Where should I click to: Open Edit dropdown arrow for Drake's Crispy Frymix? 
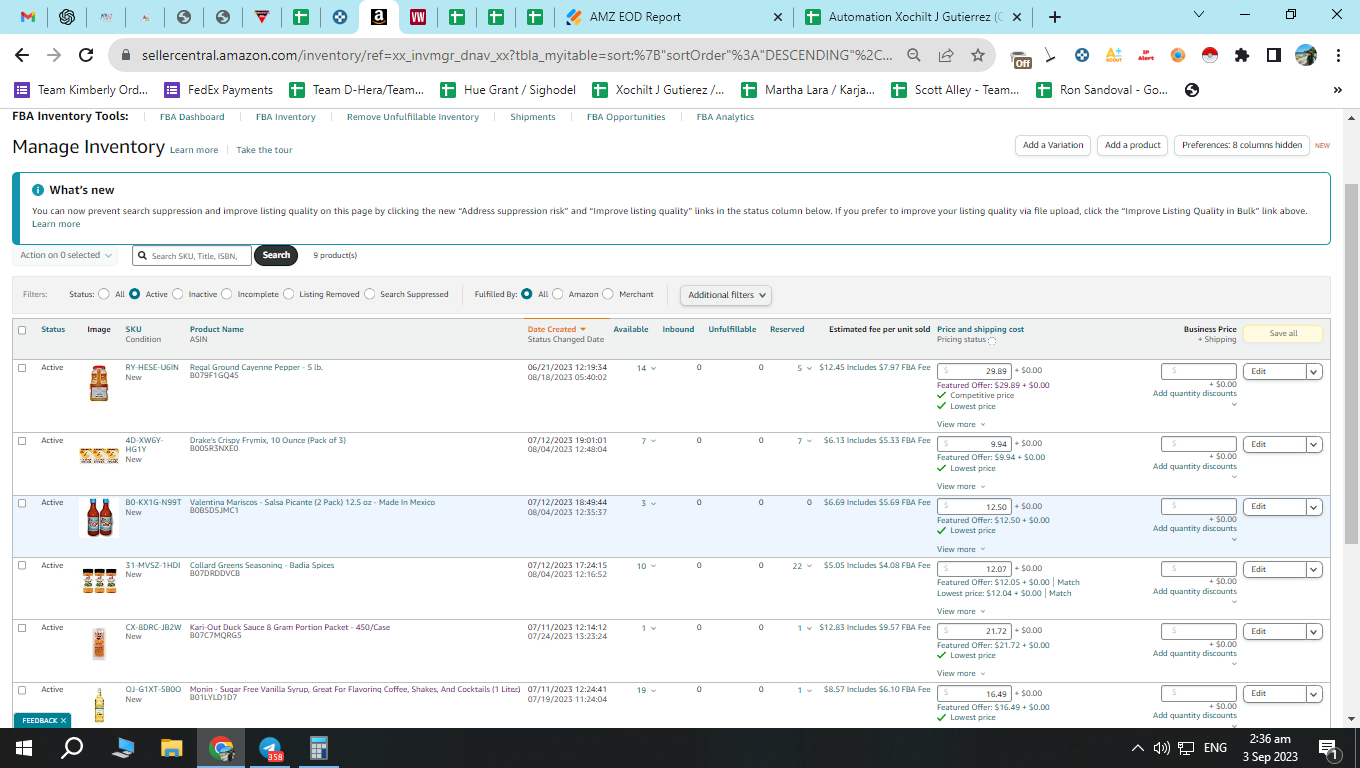pos(1314,444)
